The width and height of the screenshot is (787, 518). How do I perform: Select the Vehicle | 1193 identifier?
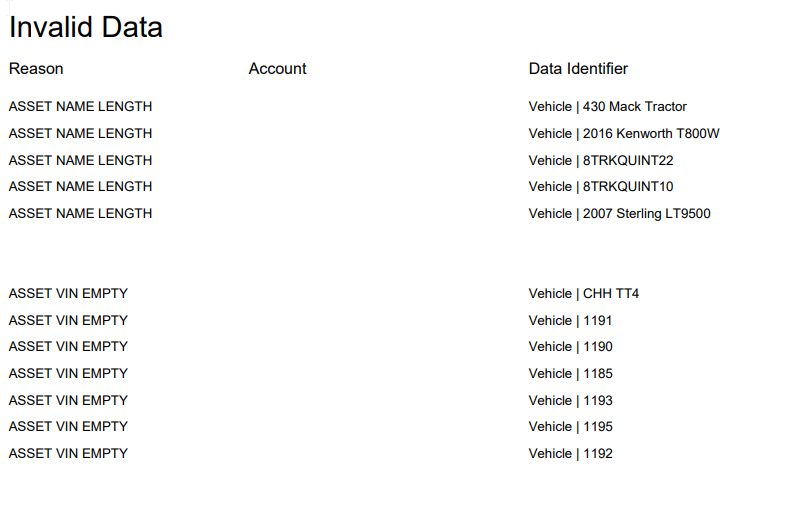tap(571, 401)
